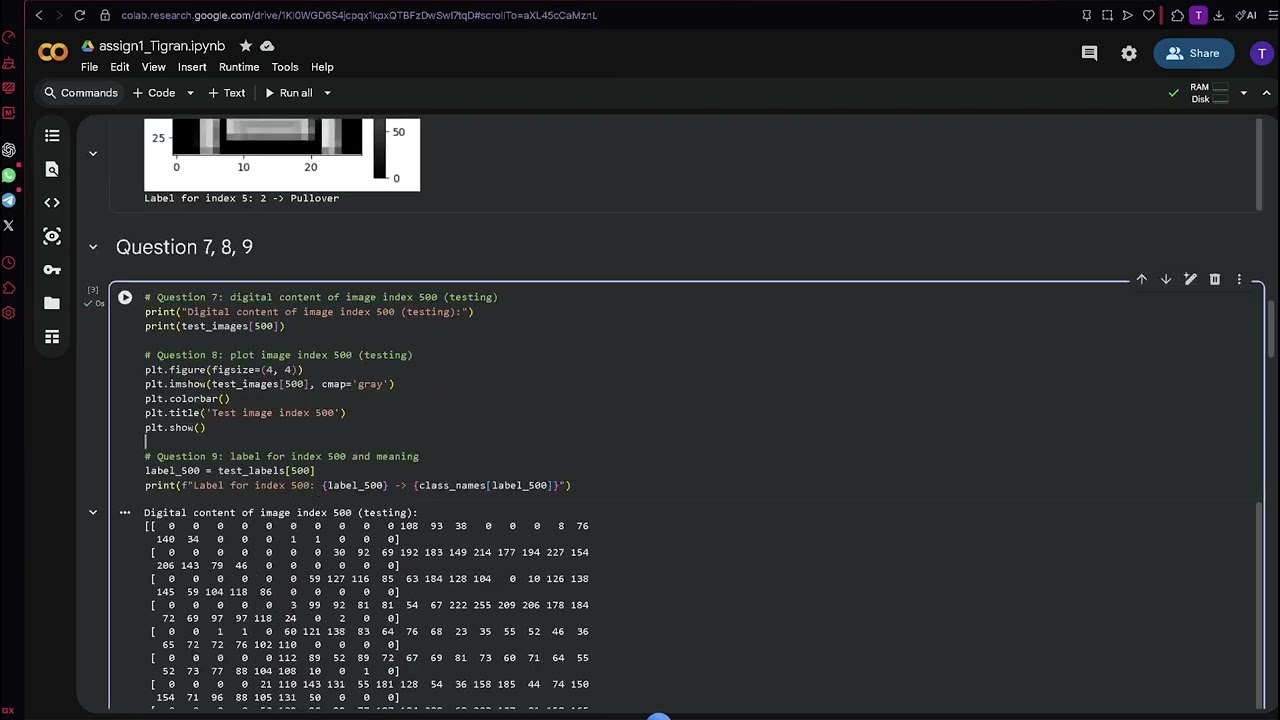Open the Tools menu
The width and height of the screenshot is (1280, 720).
[x=285, y=67]
